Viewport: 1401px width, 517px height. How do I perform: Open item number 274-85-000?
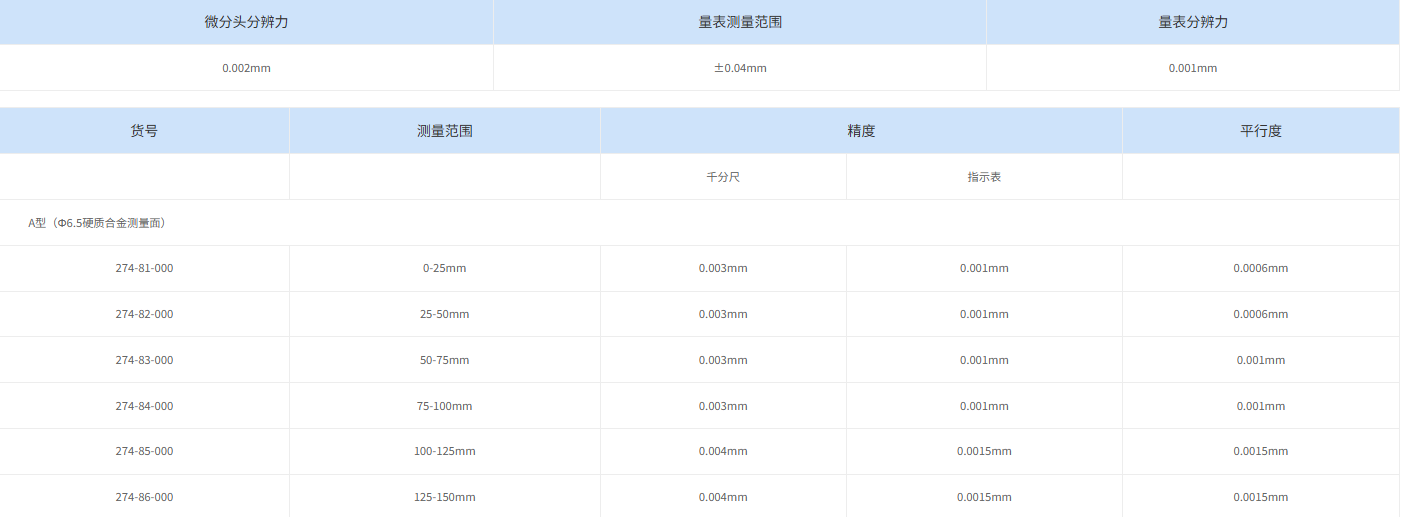pyautogui.click(x=144, y=451)
